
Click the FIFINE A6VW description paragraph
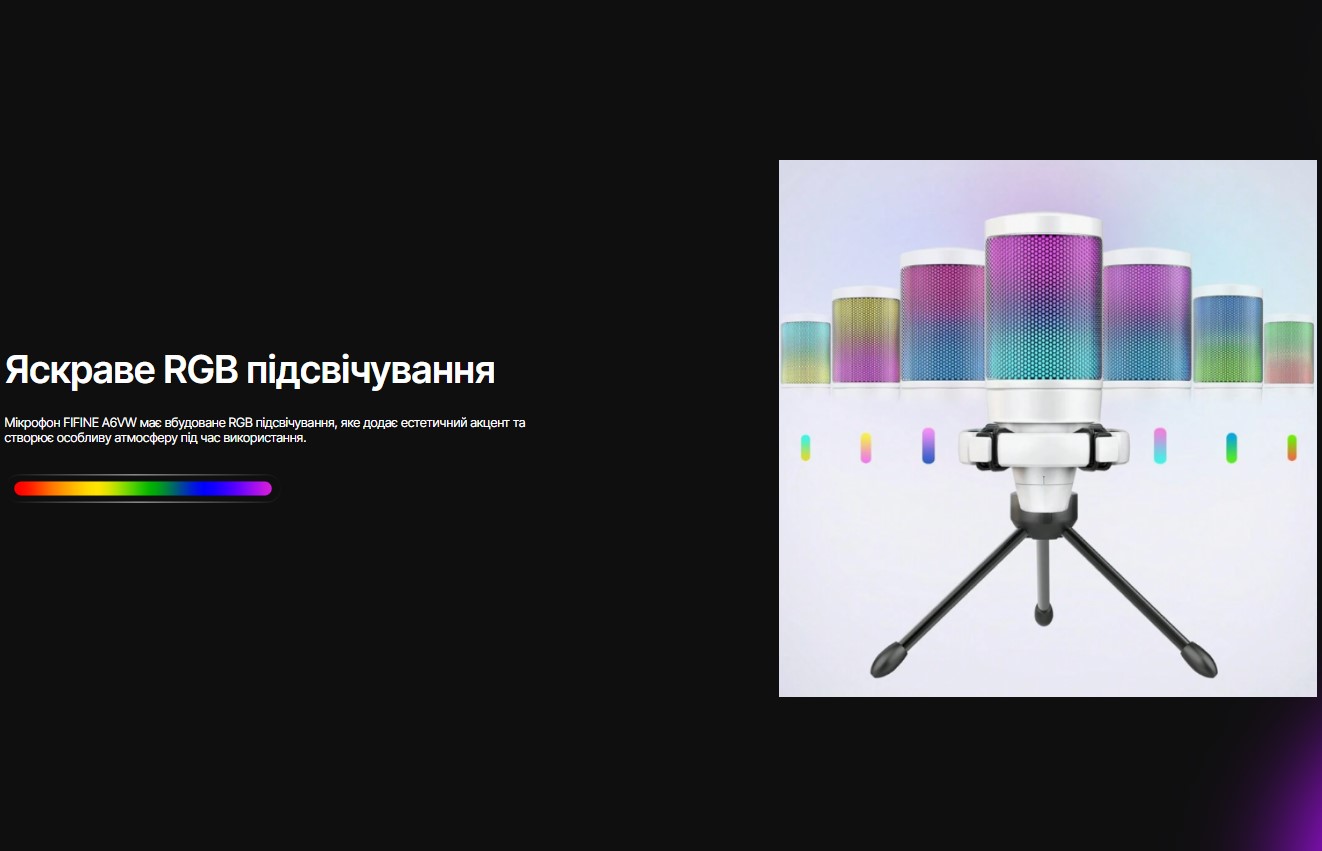click(x=265, y=430)
